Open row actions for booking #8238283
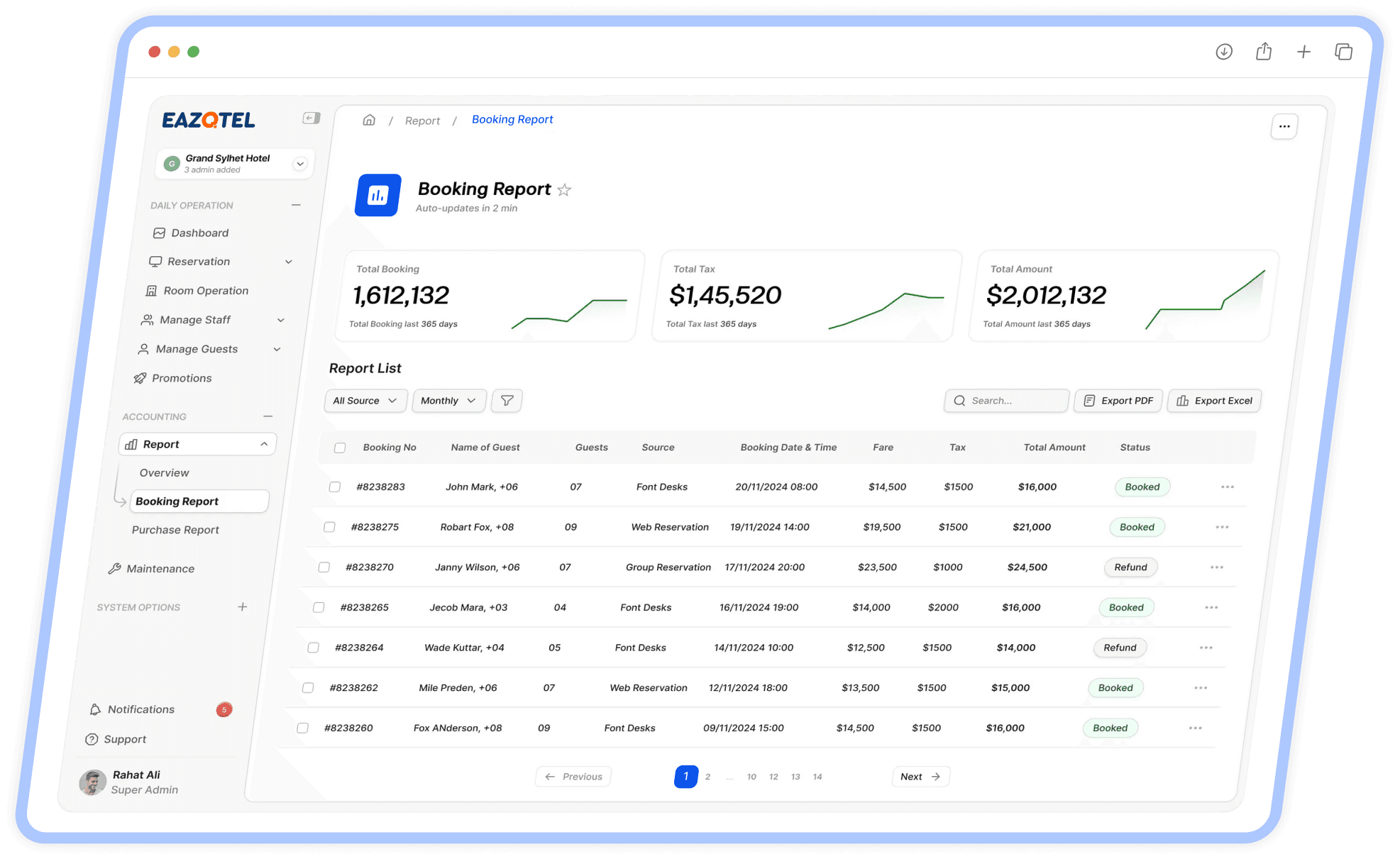 [1227, 487]
